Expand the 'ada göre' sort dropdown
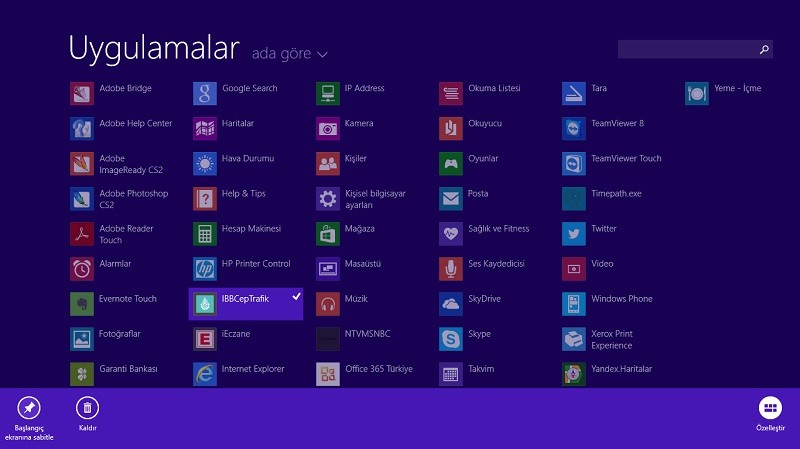800x449 pixels. pos(289,54)
